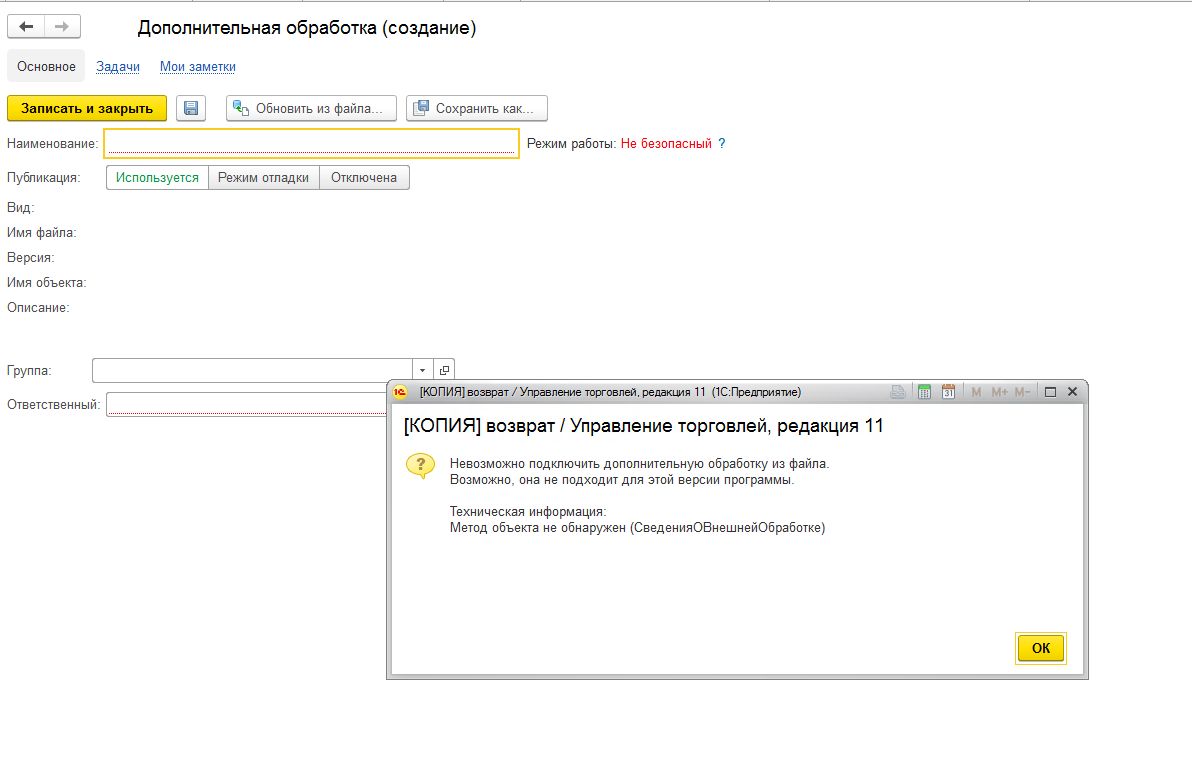Switch publication to Режим отладки
Image resolution: width=1192 pixels, height=777 pixels.
[x=264, y=178]
